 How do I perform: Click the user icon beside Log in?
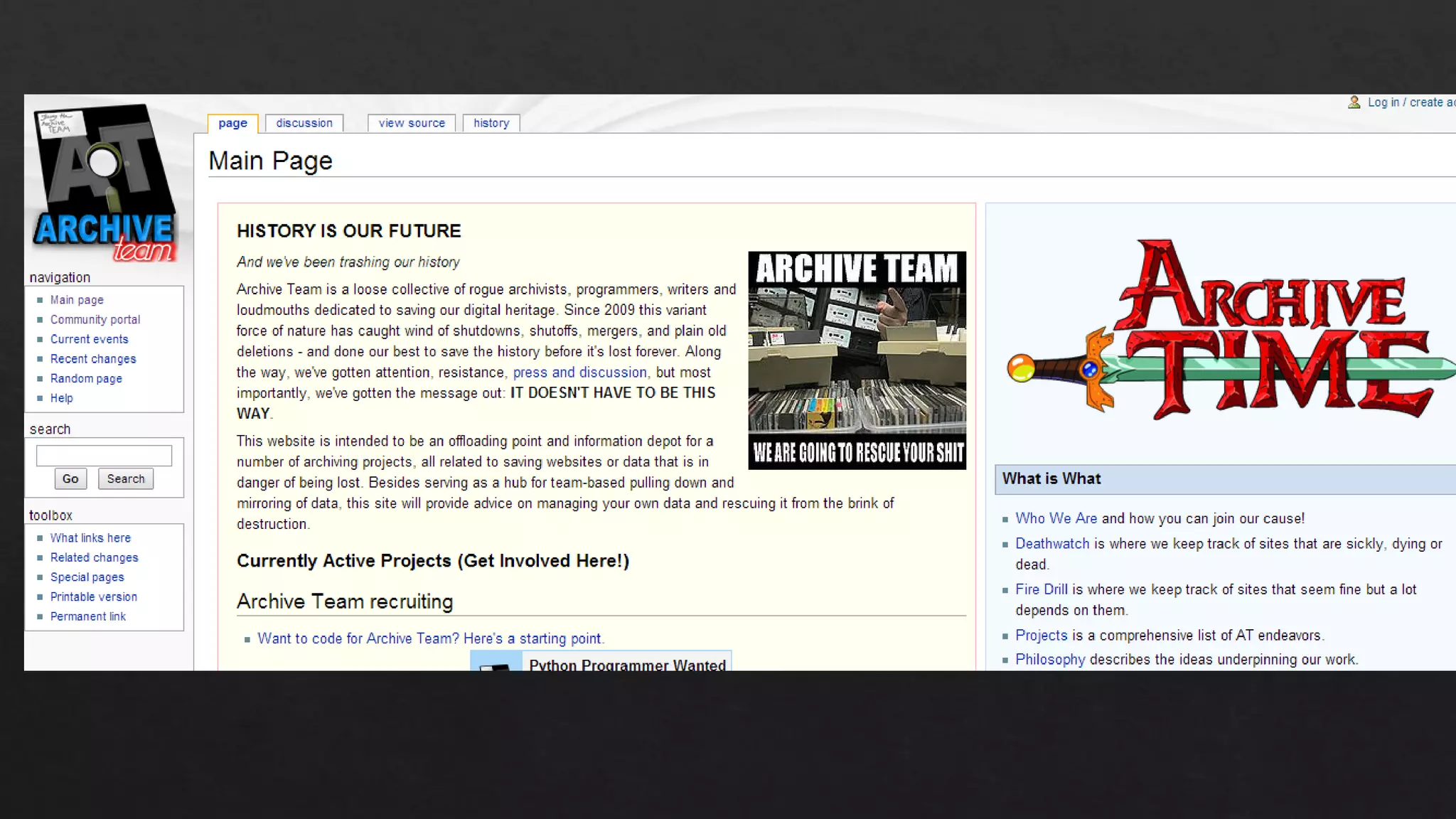[1354, 102]
